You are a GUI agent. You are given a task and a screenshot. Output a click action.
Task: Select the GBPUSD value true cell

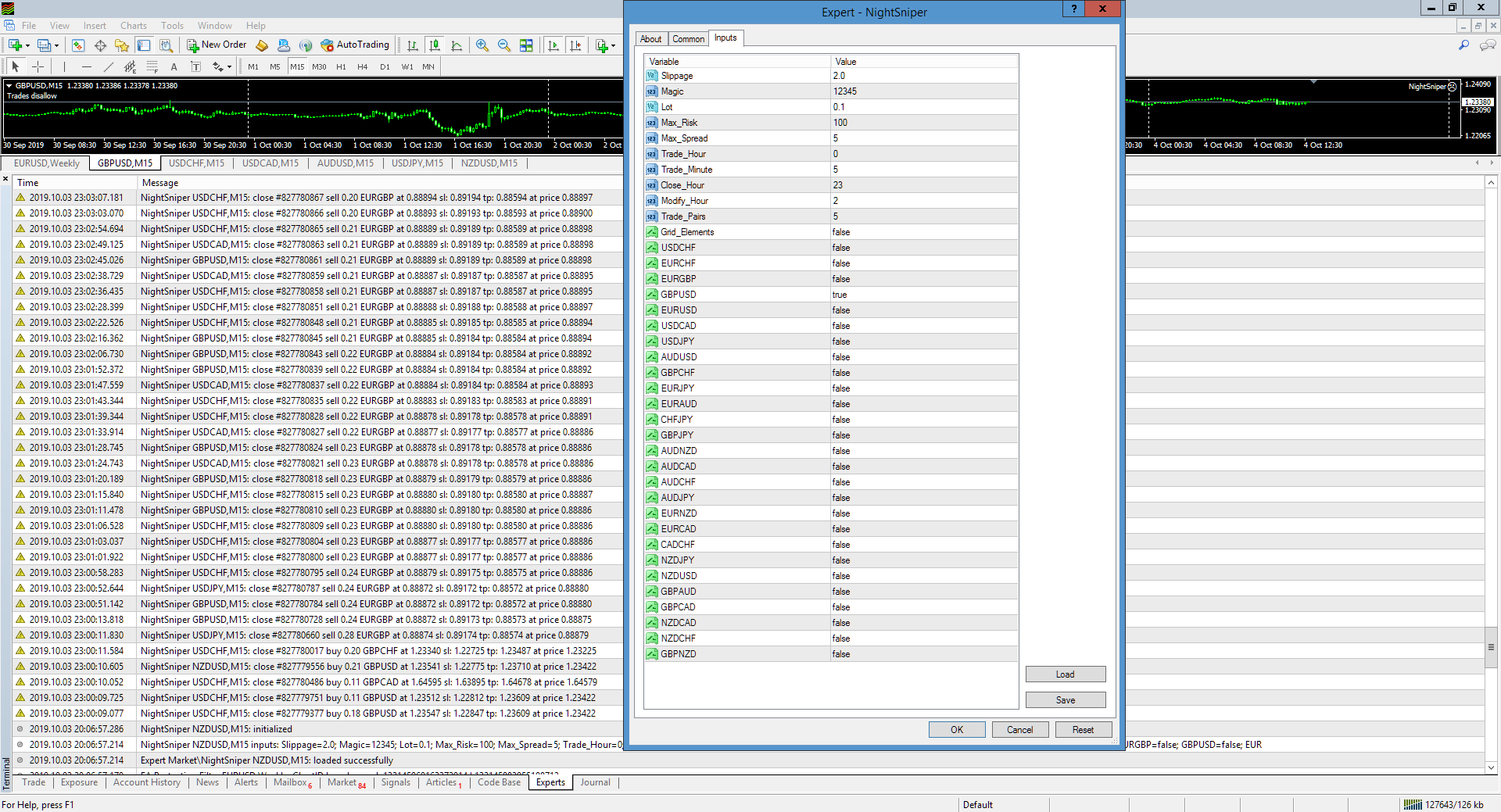pyautogui.click(x=924, y=295)
